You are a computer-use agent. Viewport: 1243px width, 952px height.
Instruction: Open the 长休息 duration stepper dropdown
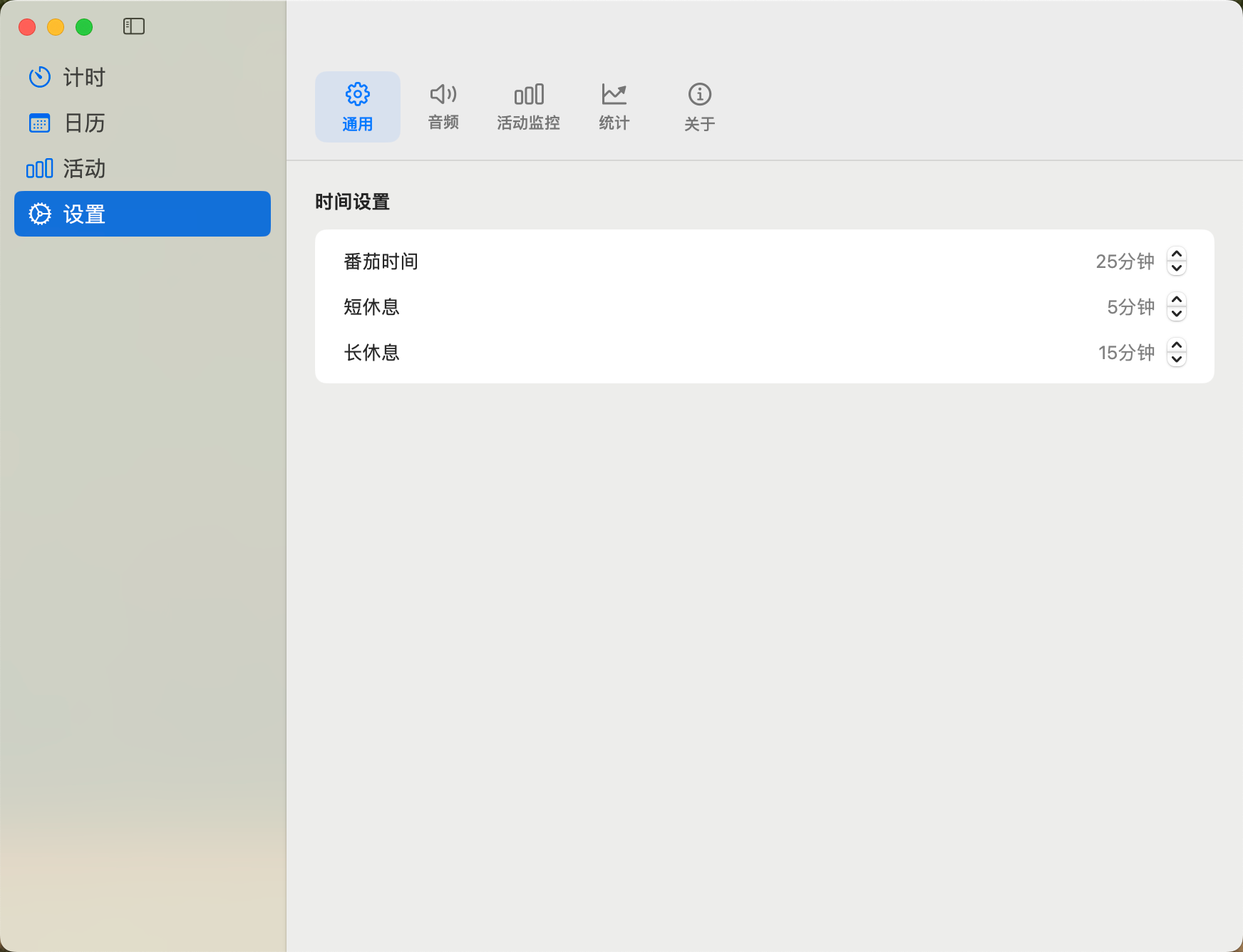(1177, 352)
